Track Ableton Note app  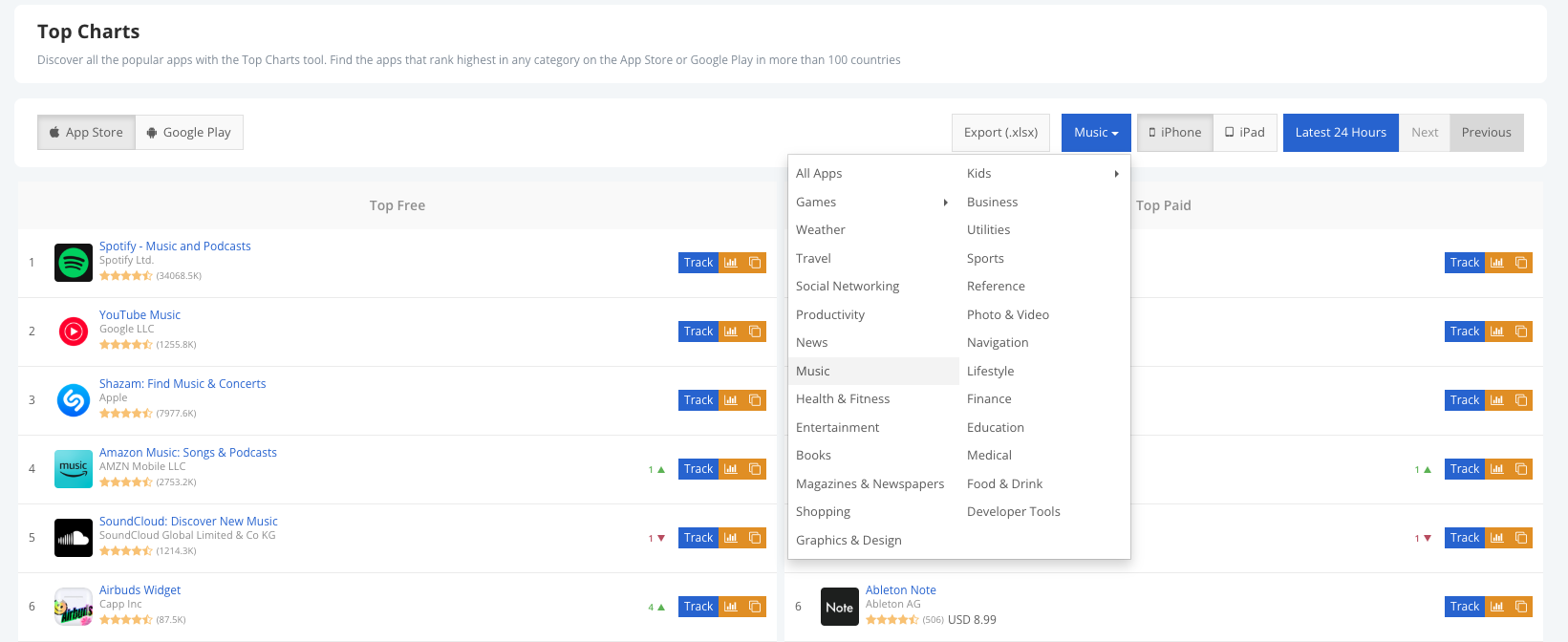pyautogui.click(x=1465, y=607)
